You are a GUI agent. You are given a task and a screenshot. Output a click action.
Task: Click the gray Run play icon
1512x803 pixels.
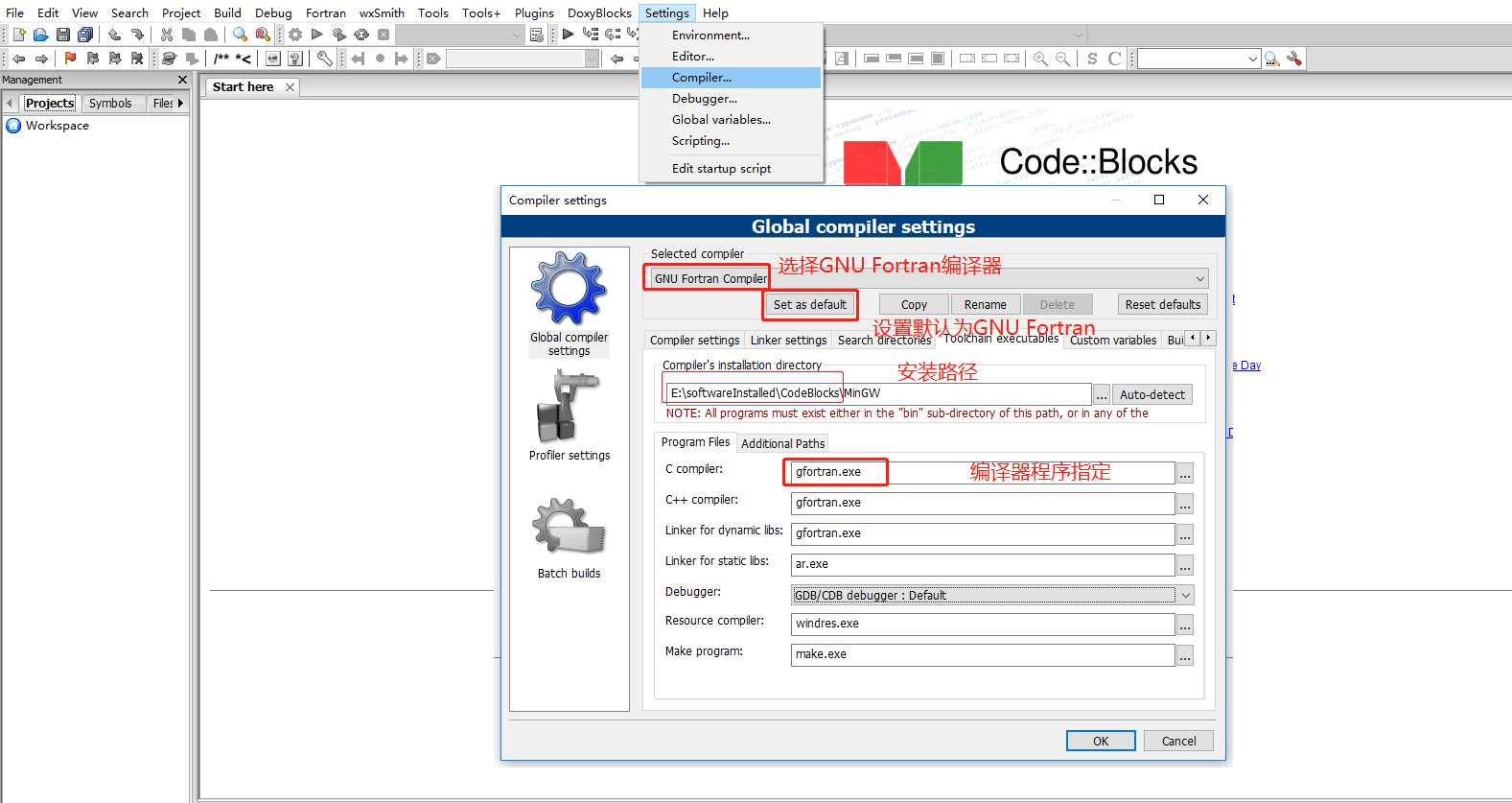coord(317,35)
